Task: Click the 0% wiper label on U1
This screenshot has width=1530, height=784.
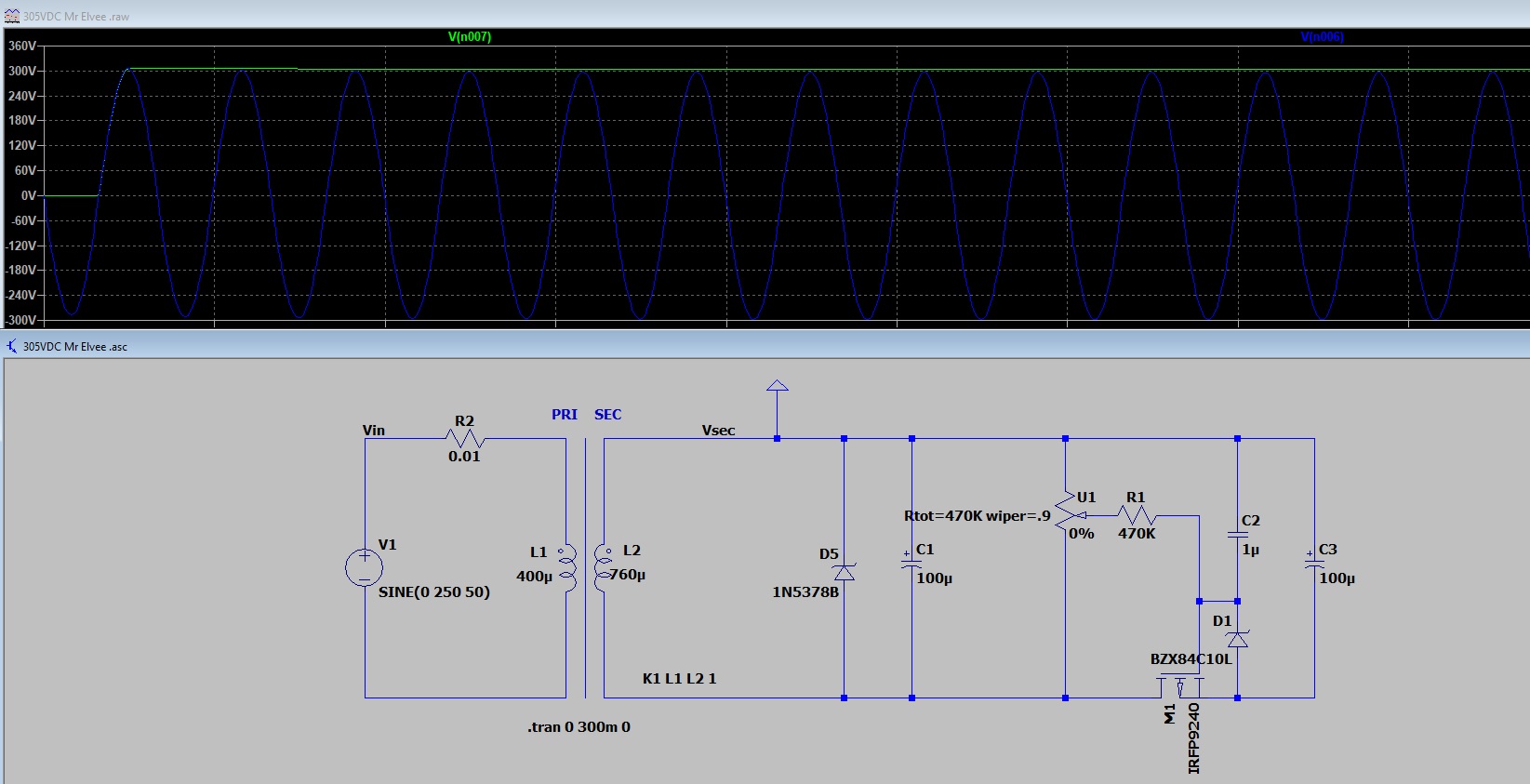Action: pyautogui.click(x=1082, y=534)
